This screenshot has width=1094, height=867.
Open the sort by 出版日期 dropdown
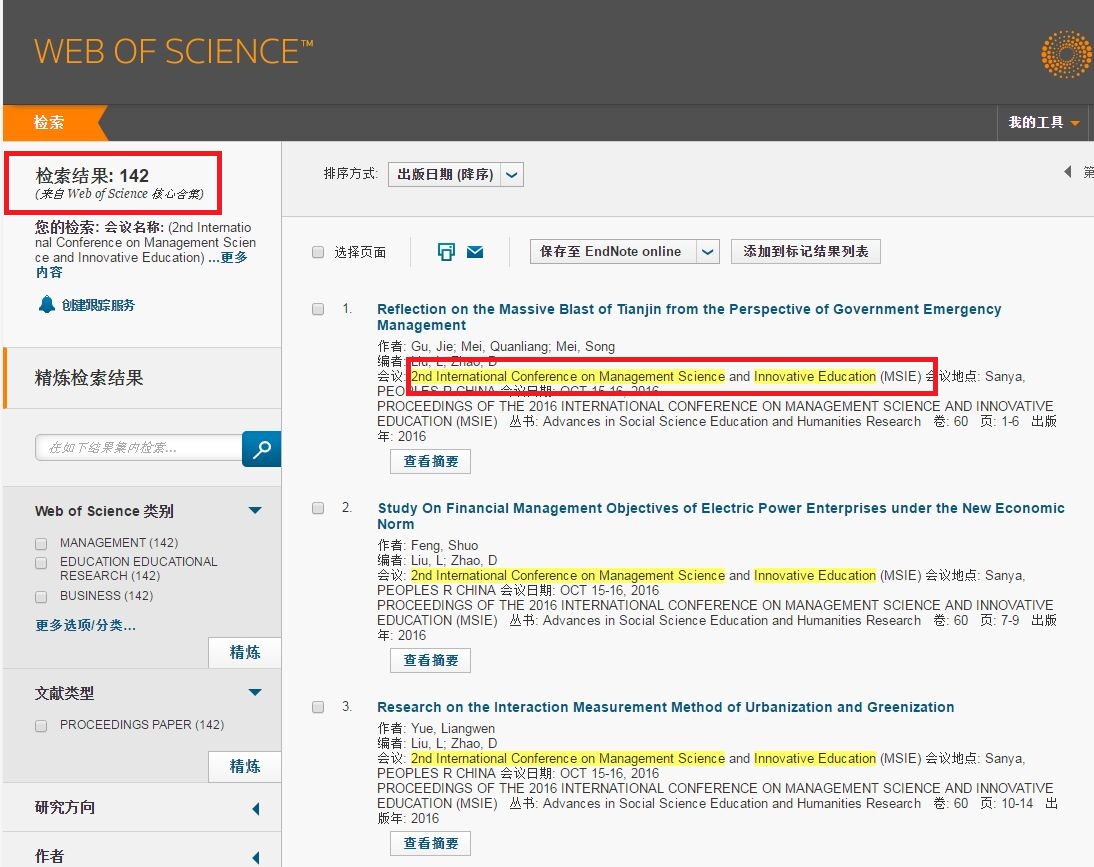tap(456, 174)
